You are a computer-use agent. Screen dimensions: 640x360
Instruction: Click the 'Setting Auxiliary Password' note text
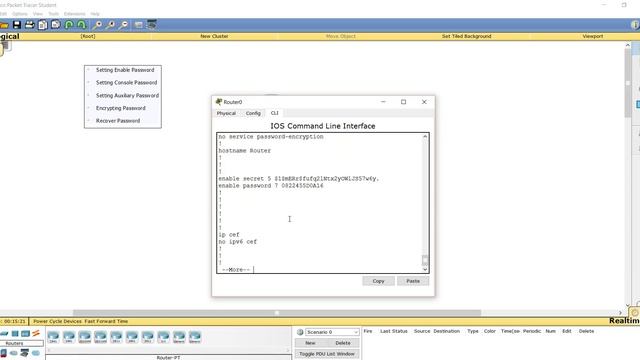click(127, 96)
